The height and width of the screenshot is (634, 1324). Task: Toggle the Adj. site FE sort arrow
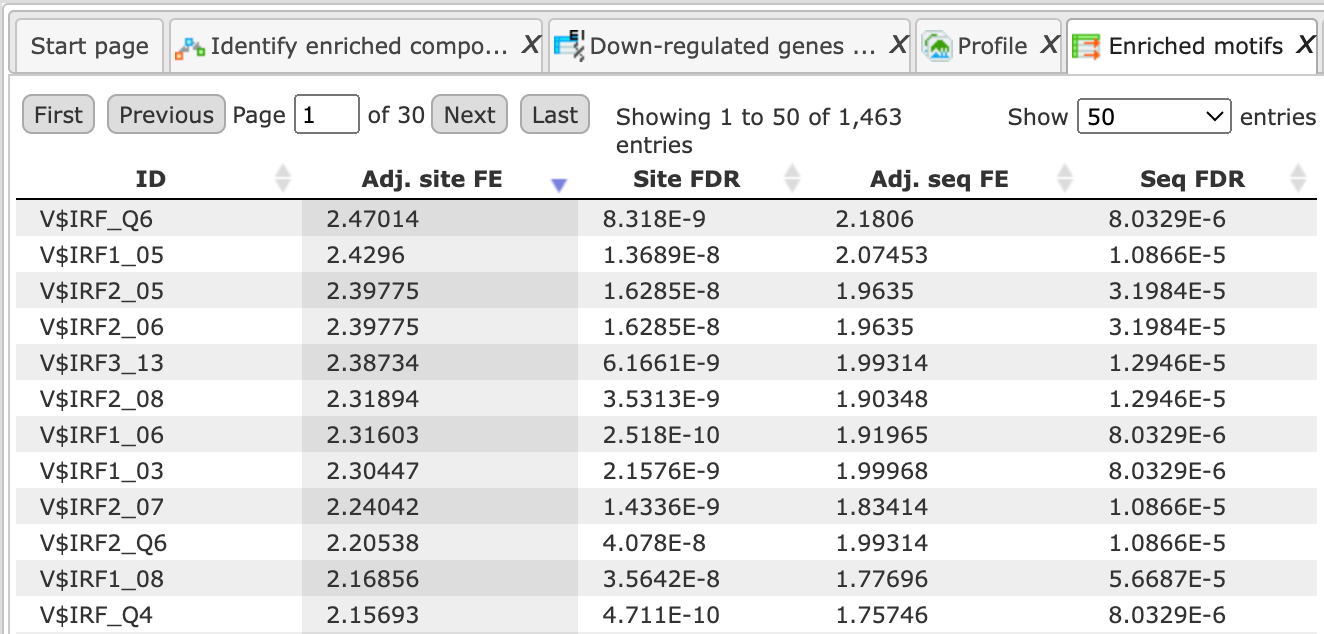click(559, 184)
